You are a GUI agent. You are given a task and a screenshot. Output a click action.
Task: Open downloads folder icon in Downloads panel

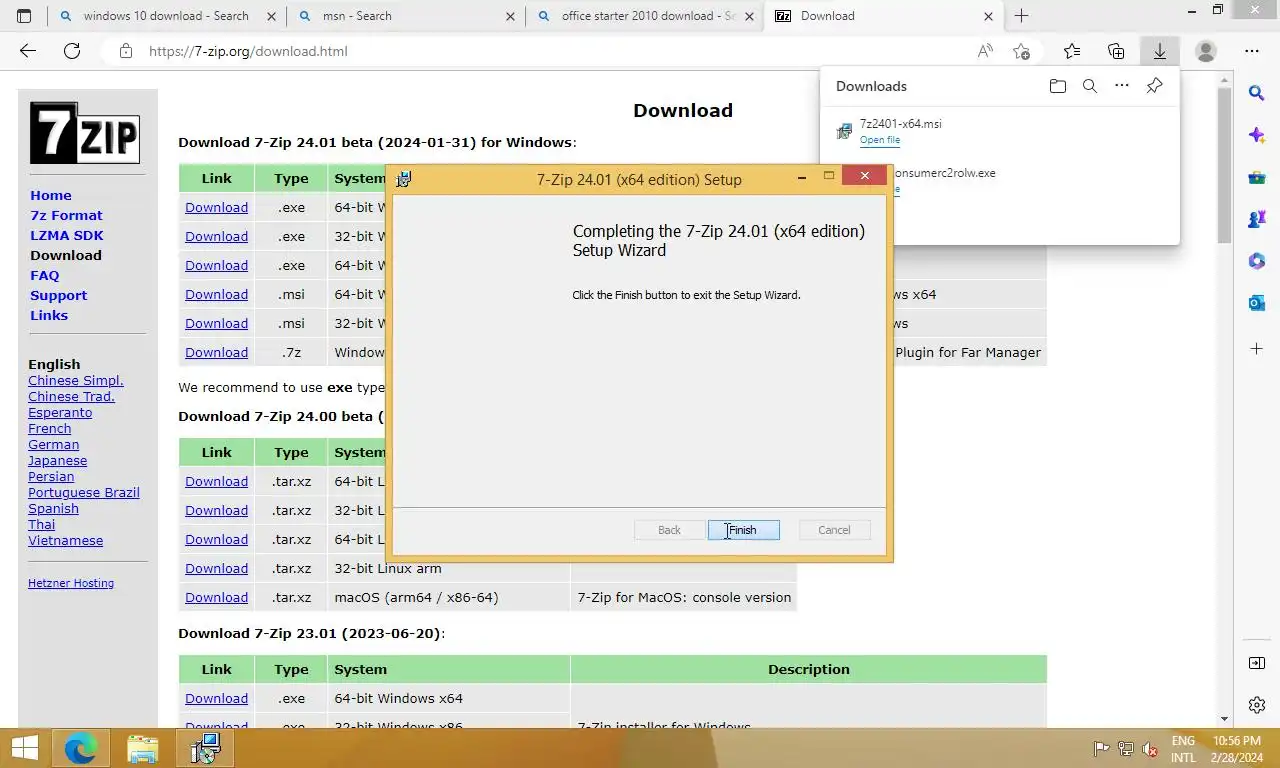click(x=1058, y=86)
